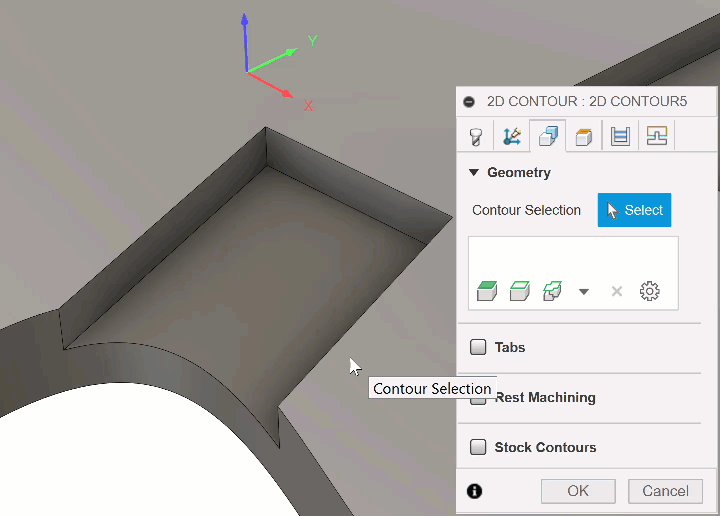Click the Stock Contours label text

pyautogui.click(x=545, y=447)
